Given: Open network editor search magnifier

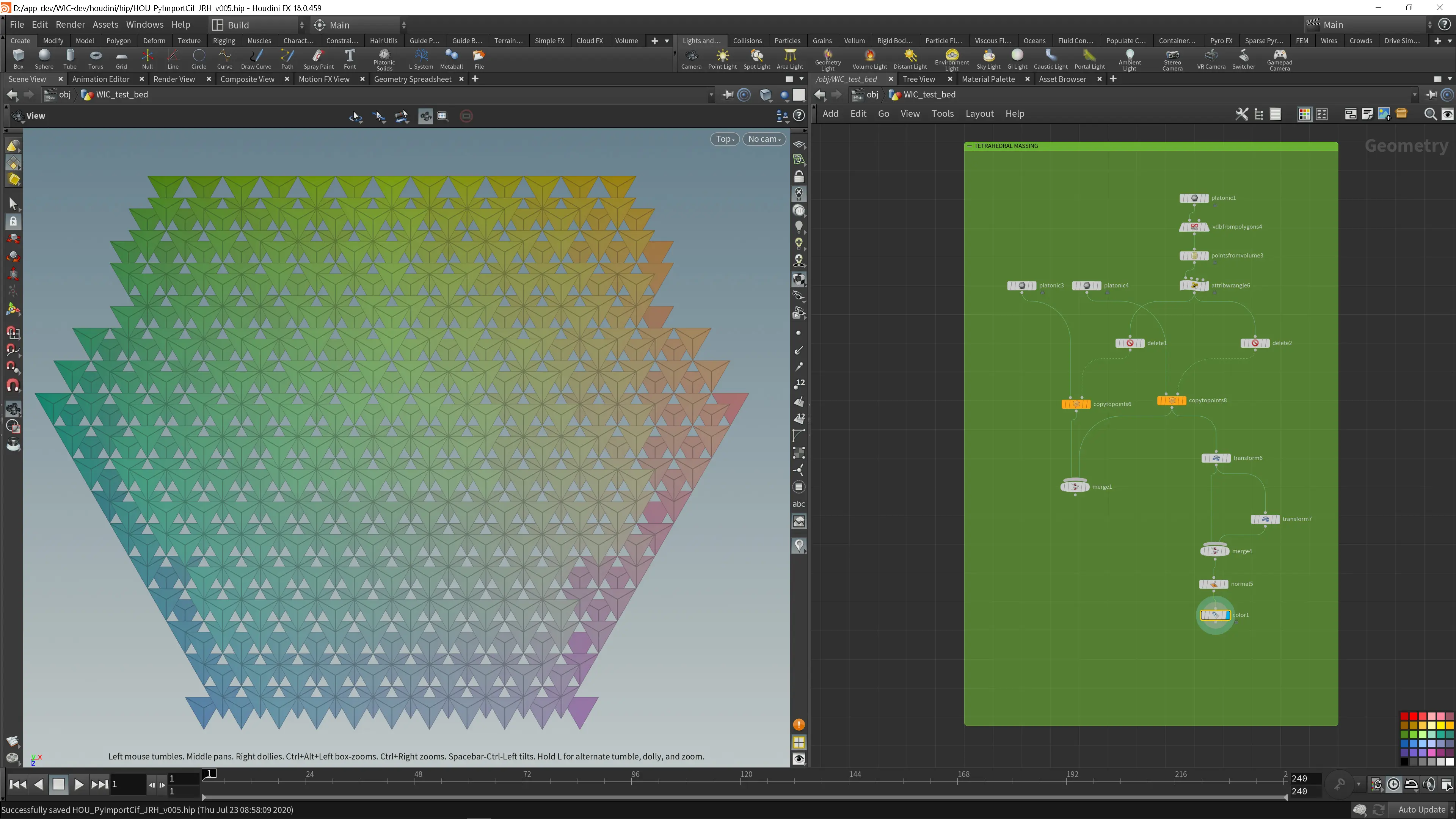Looking at the screenshot, I should 1430,114.
